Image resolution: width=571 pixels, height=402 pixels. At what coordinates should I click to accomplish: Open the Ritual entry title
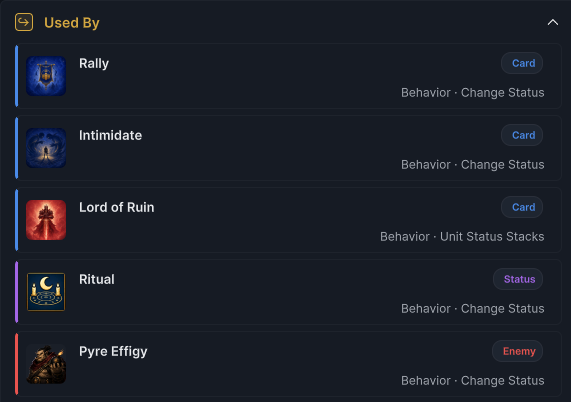pos(97,279)
